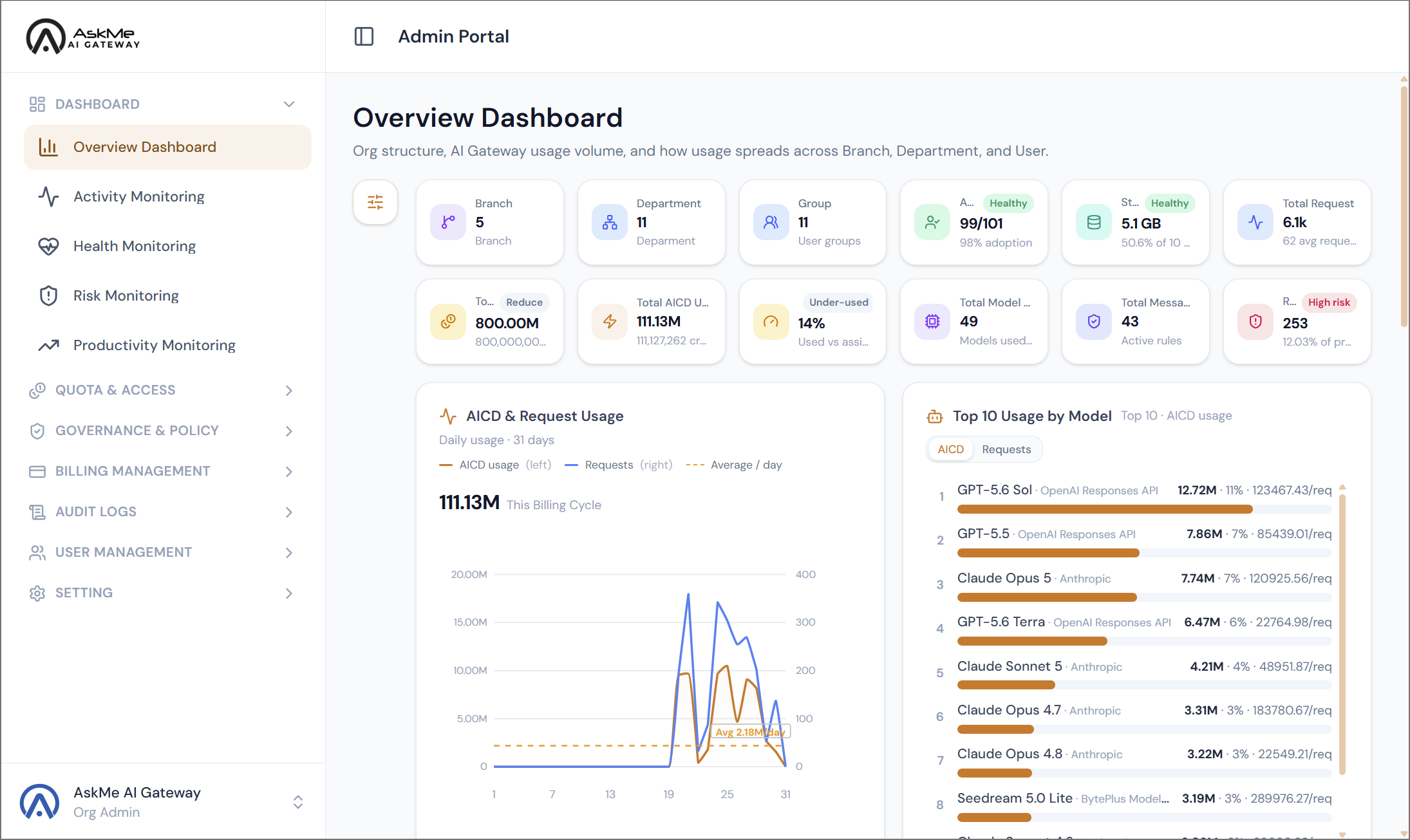The image size is (1410, 840).
Task: Open the dashboard filter settings button
Action: pyautogui.click(x=375, y=202)
